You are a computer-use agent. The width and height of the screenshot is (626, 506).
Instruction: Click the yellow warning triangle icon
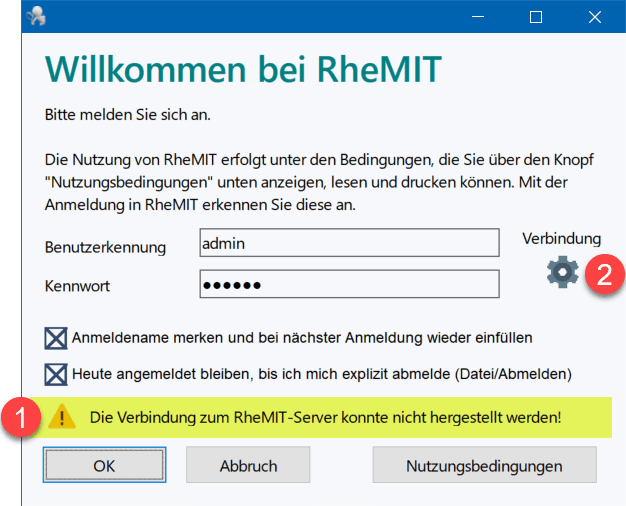click(x=64, y=416)
